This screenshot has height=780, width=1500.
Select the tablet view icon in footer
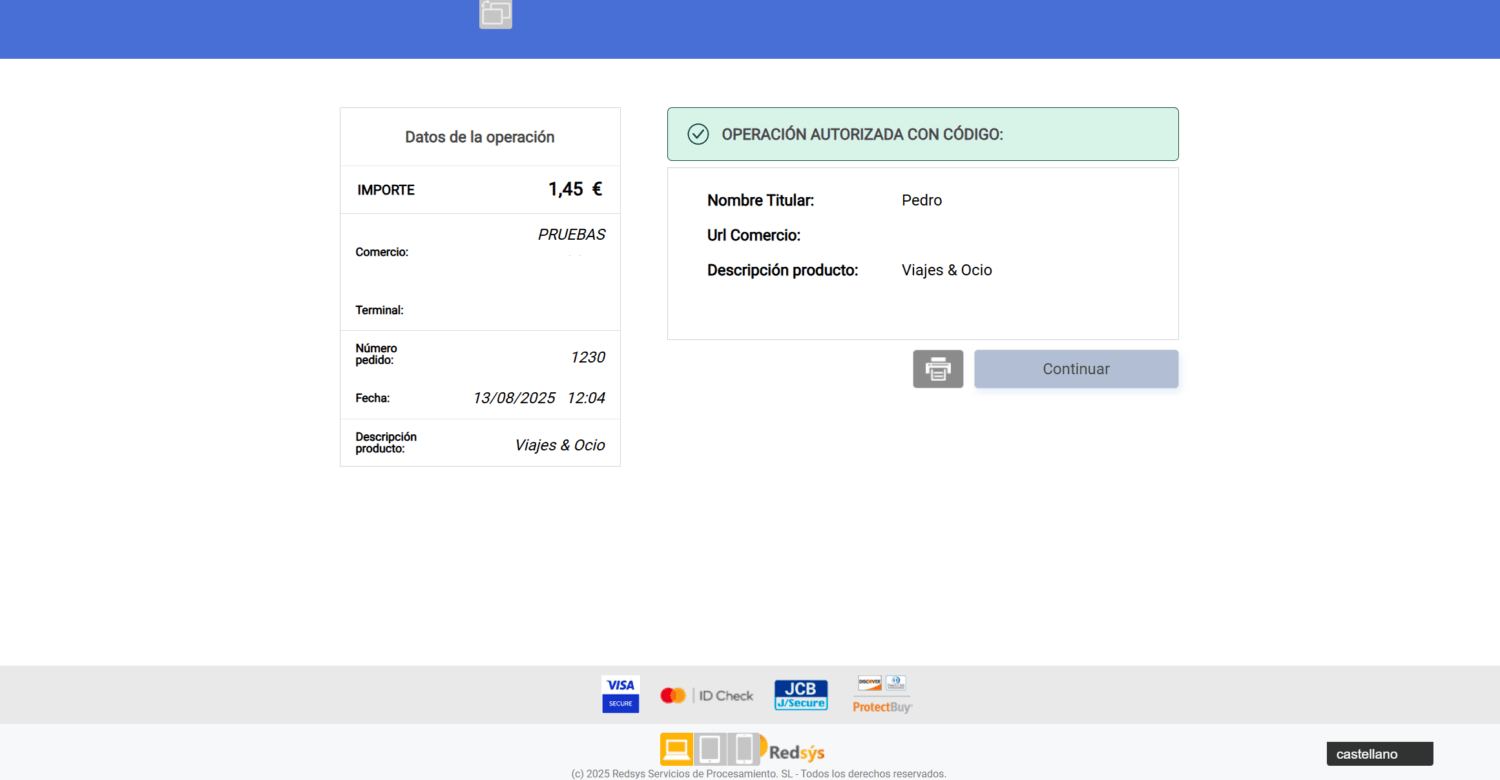(709, 748)
